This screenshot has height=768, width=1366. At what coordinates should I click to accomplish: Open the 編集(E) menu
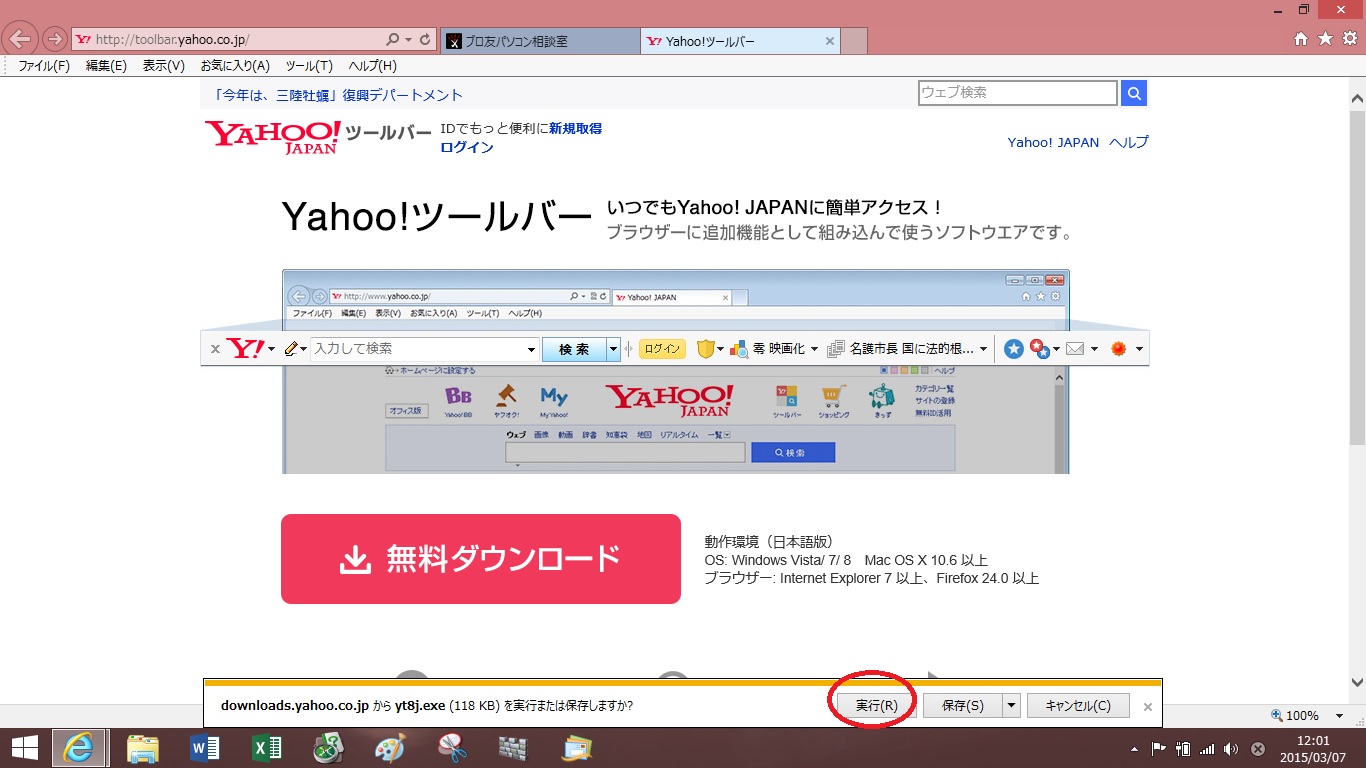[106, 66]
